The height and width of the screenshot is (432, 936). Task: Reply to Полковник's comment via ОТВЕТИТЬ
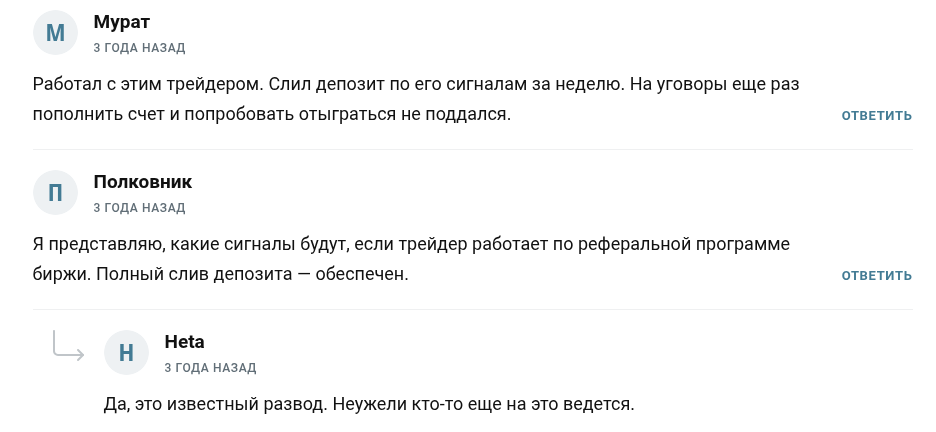pyautogui.click(x=876, y=276)
